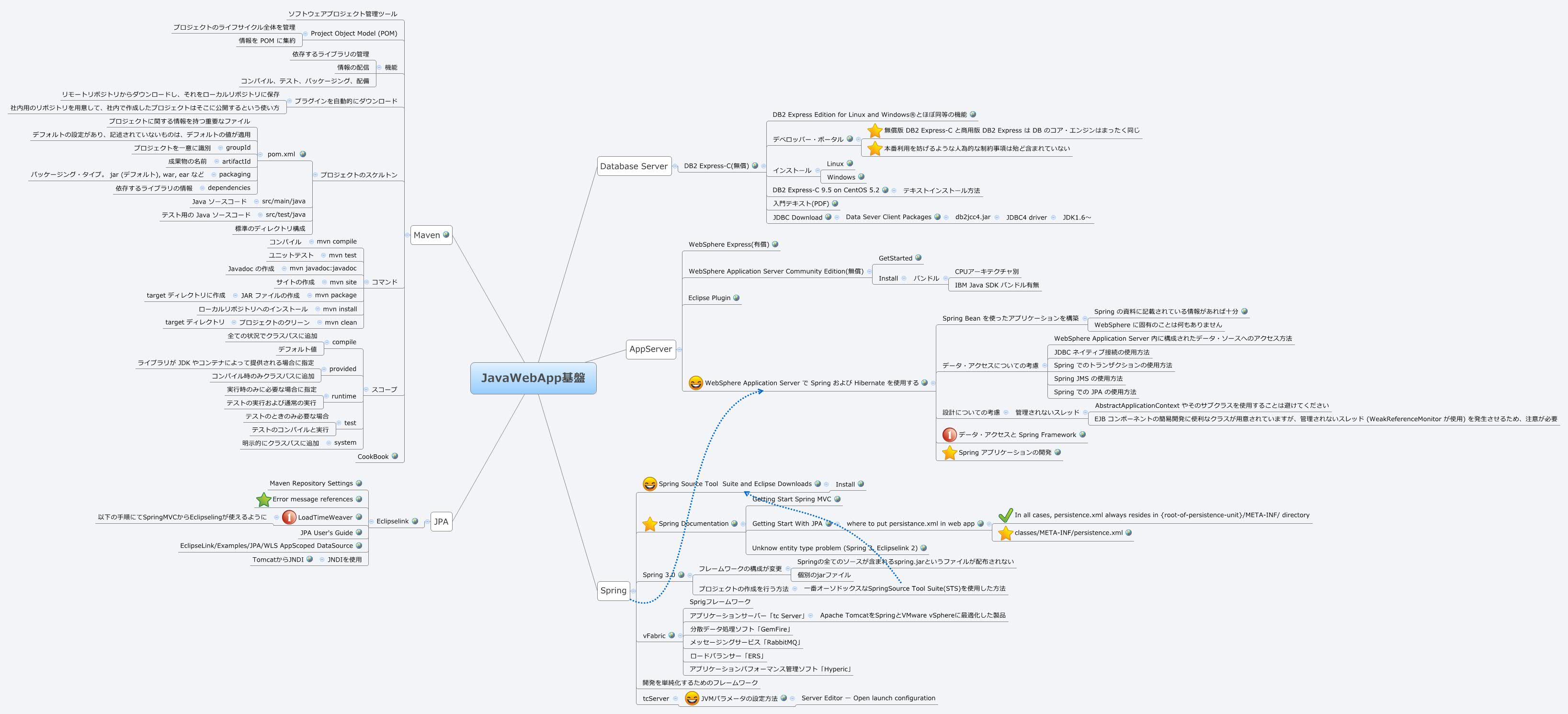Collapse the Maven branch with its minus button
Screen dimensions: 1568x714
tap(408, 235)
